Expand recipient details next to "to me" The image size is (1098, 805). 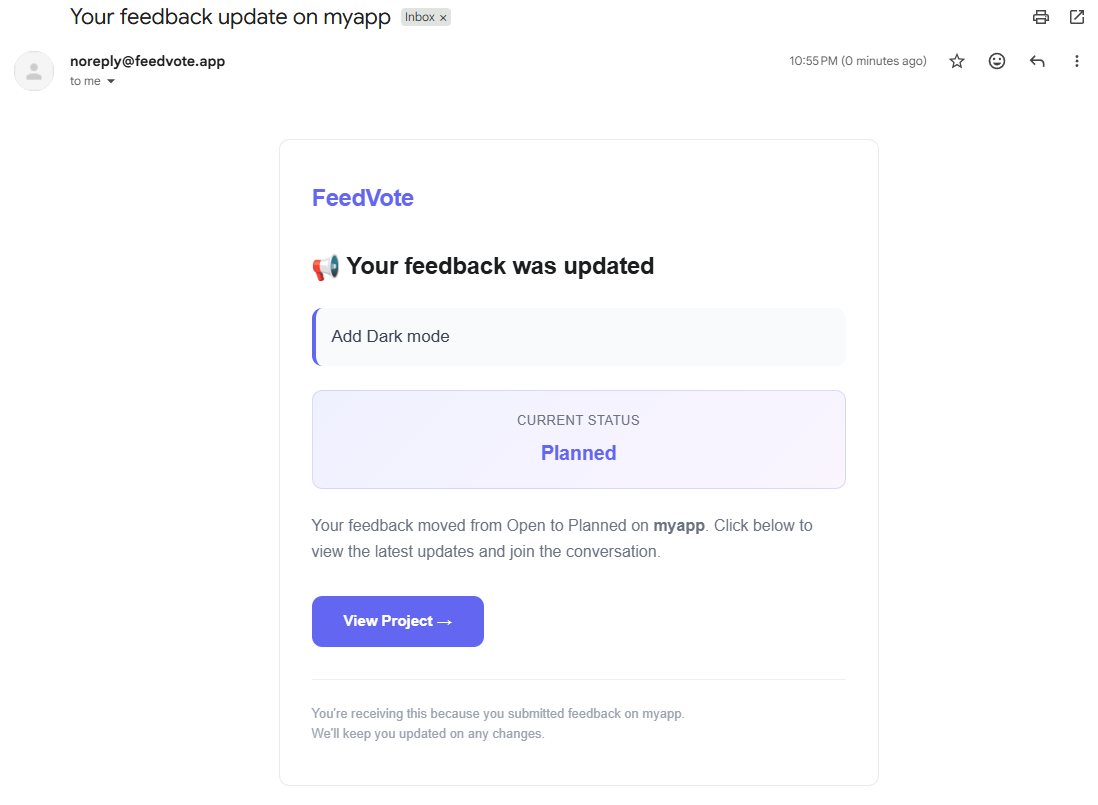[x=111, y=82]
